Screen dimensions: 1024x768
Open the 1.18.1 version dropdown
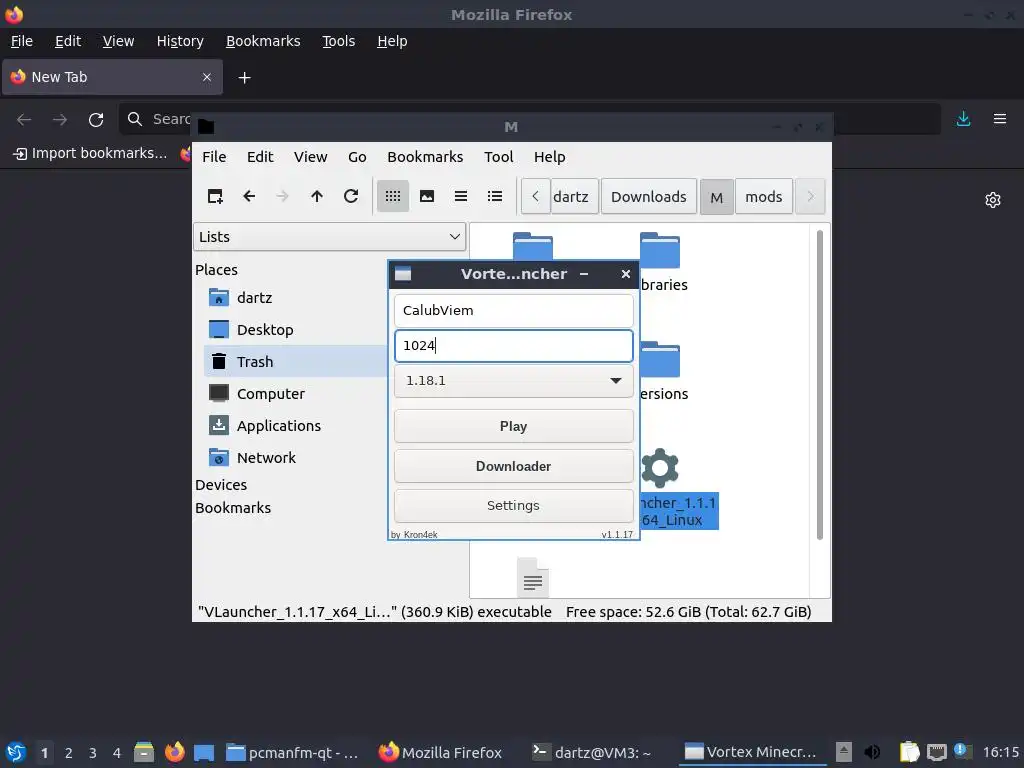[x=513, y=381]
